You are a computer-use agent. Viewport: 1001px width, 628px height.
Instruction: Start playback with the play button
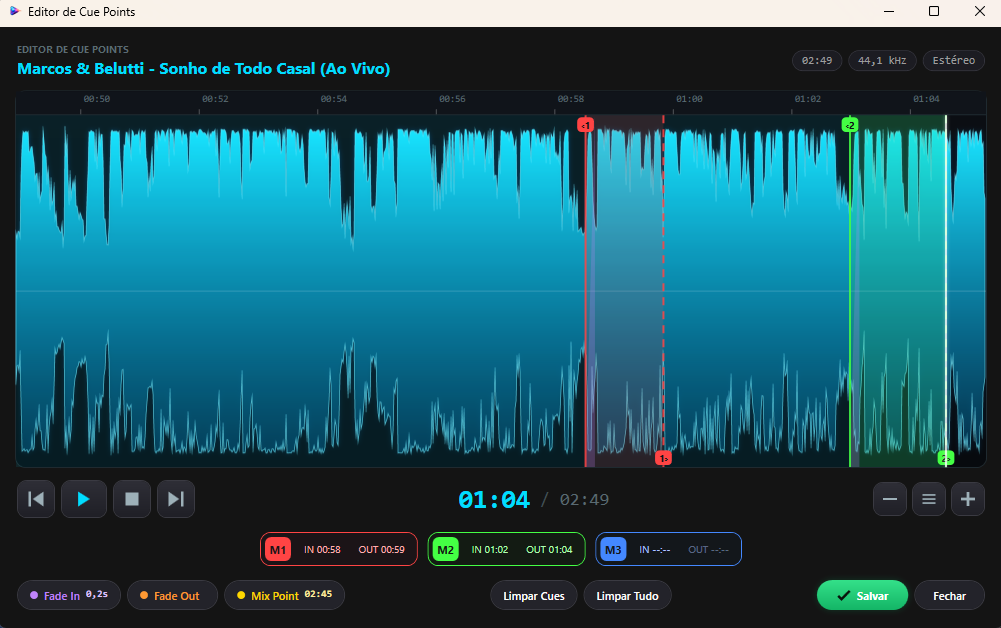84,499
